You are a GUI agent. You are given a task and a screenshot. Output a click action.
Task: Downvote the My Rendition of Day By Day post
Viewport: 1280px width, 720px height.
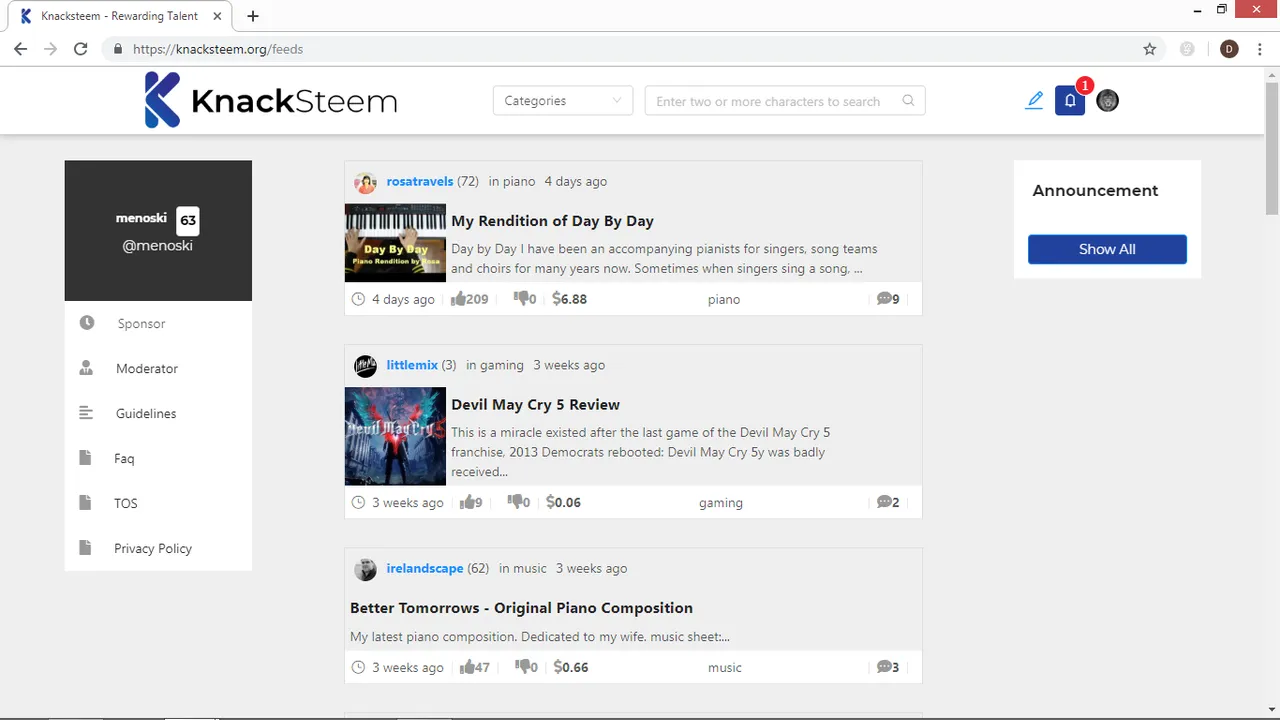[x=521, y=299]
